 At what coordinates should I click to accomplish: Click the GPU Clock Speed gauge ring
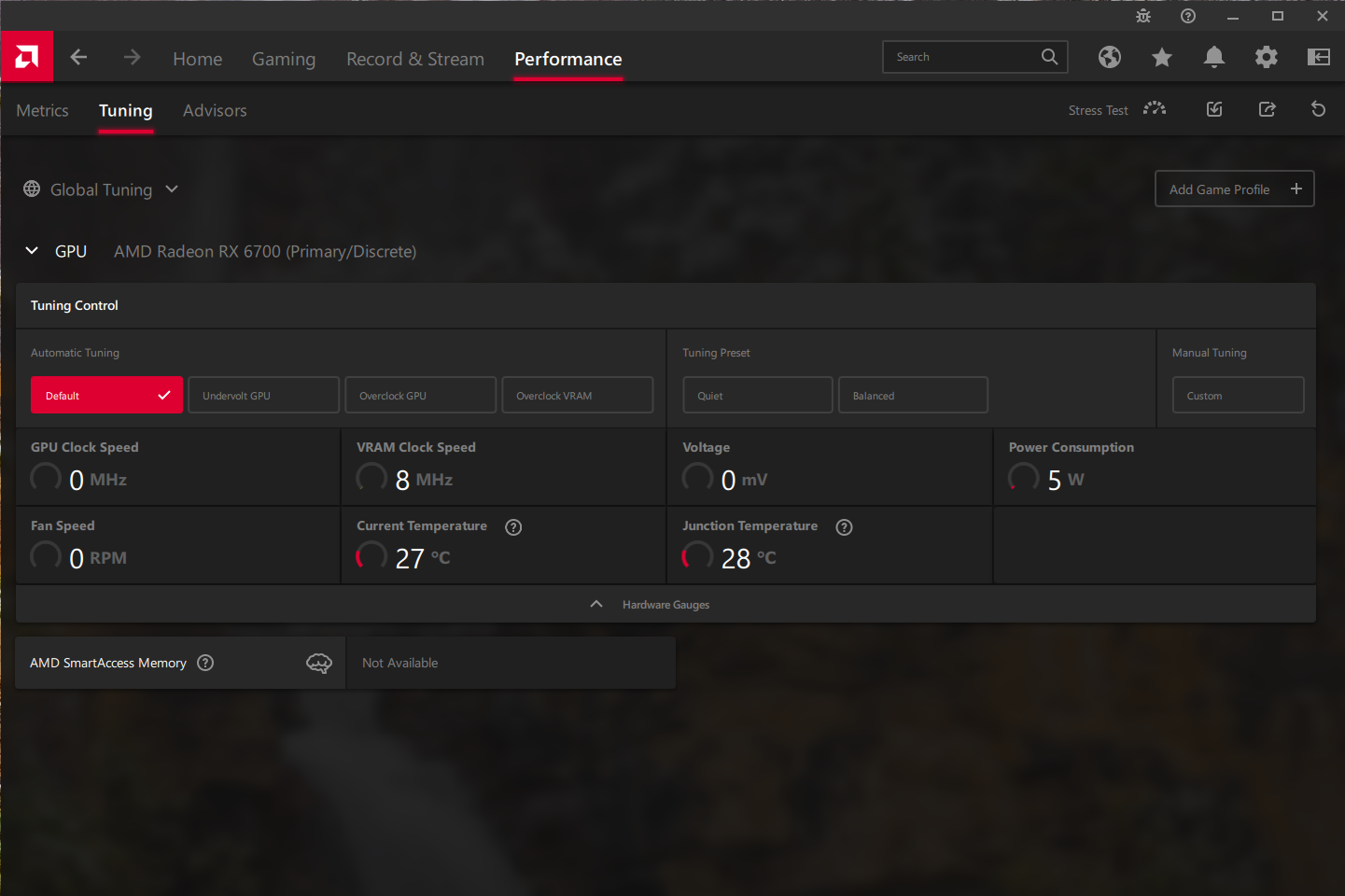pyautogui.click(x=46, y=477)
